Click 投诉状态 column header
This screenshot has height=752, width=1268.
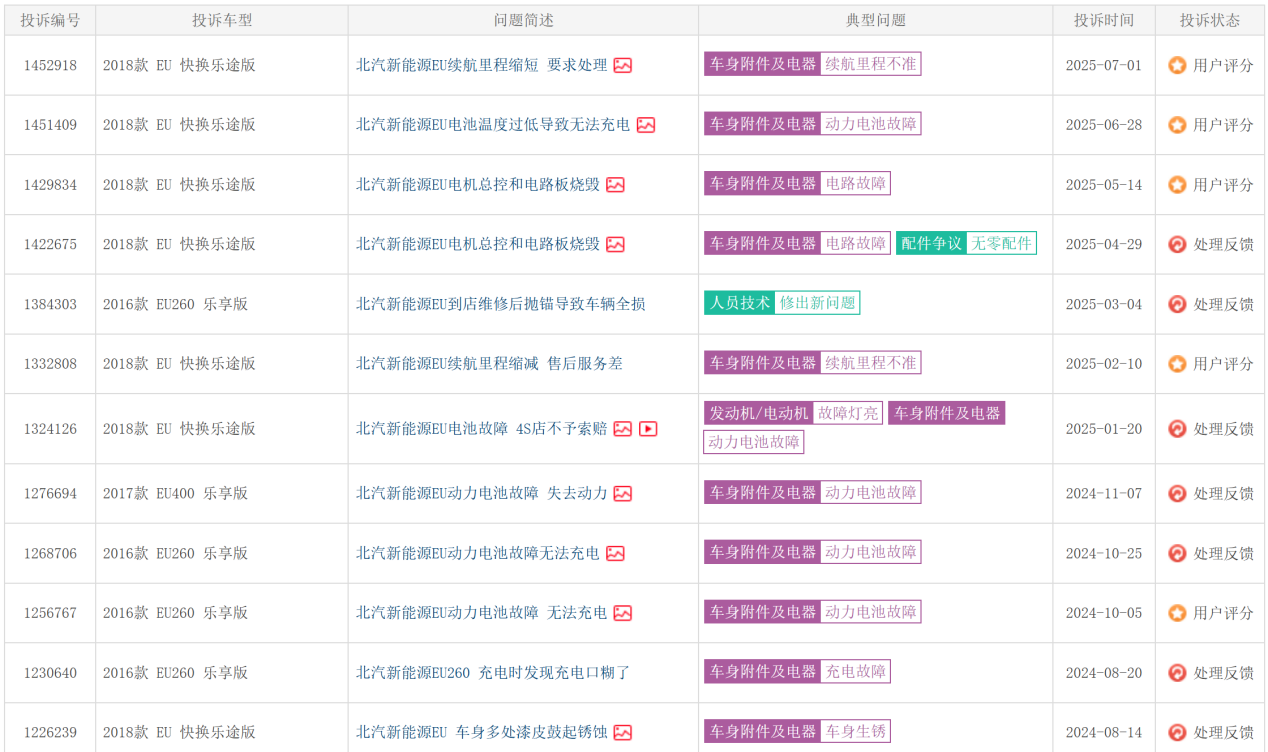1209,20
